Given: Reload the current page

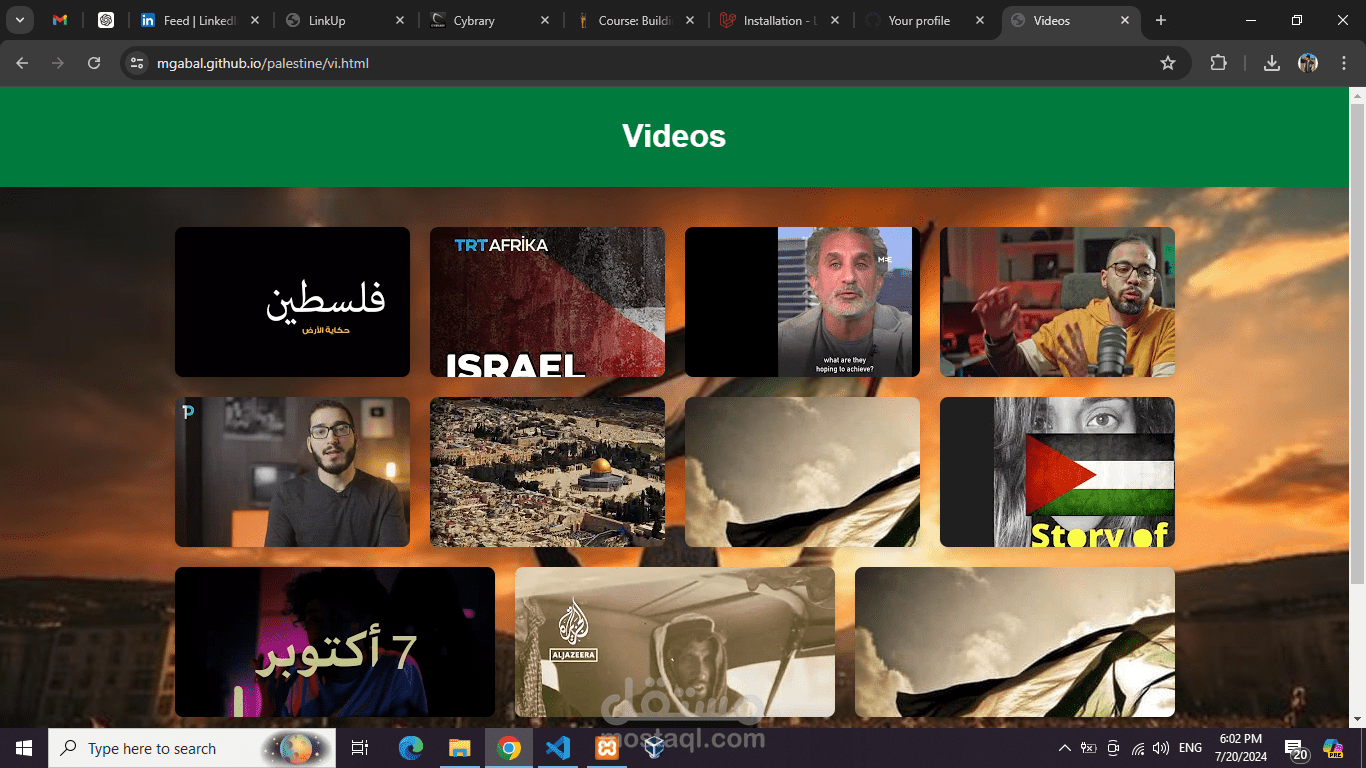Looking at the screenshot, I should (x=94, y=63).
